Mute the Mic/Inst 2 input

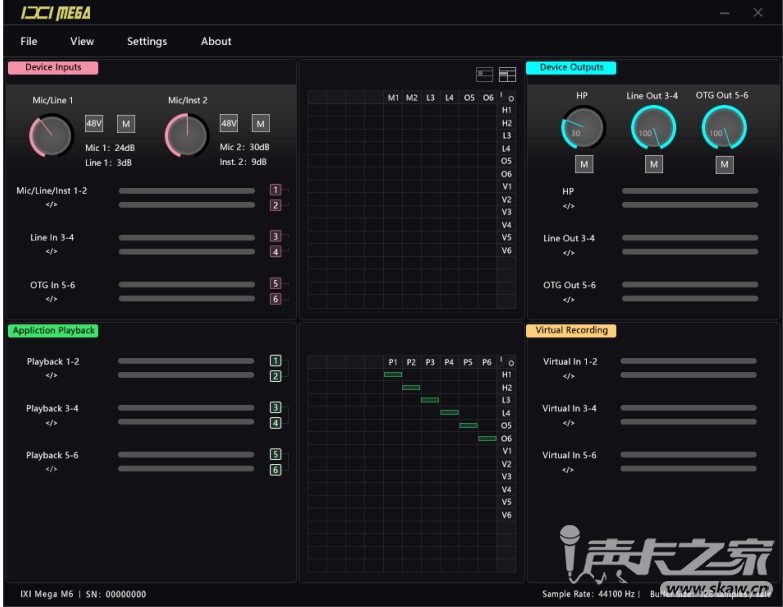[x=261, y=123]
